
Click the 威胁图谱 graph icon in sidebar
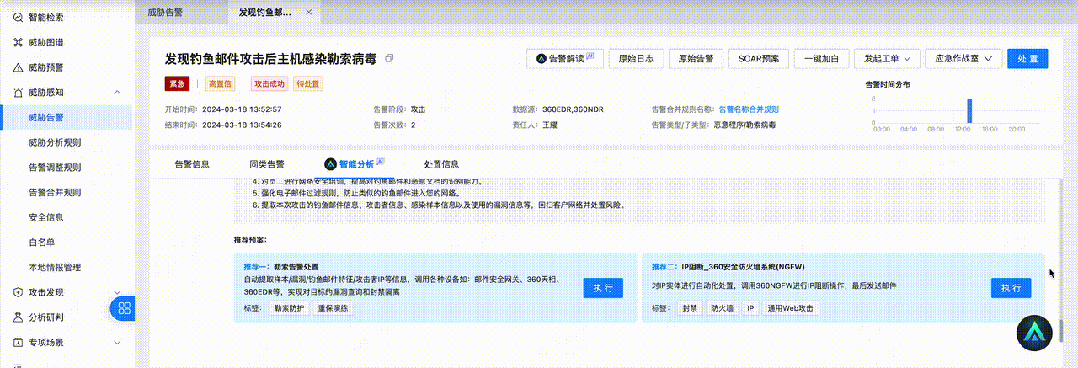[18, 43]
